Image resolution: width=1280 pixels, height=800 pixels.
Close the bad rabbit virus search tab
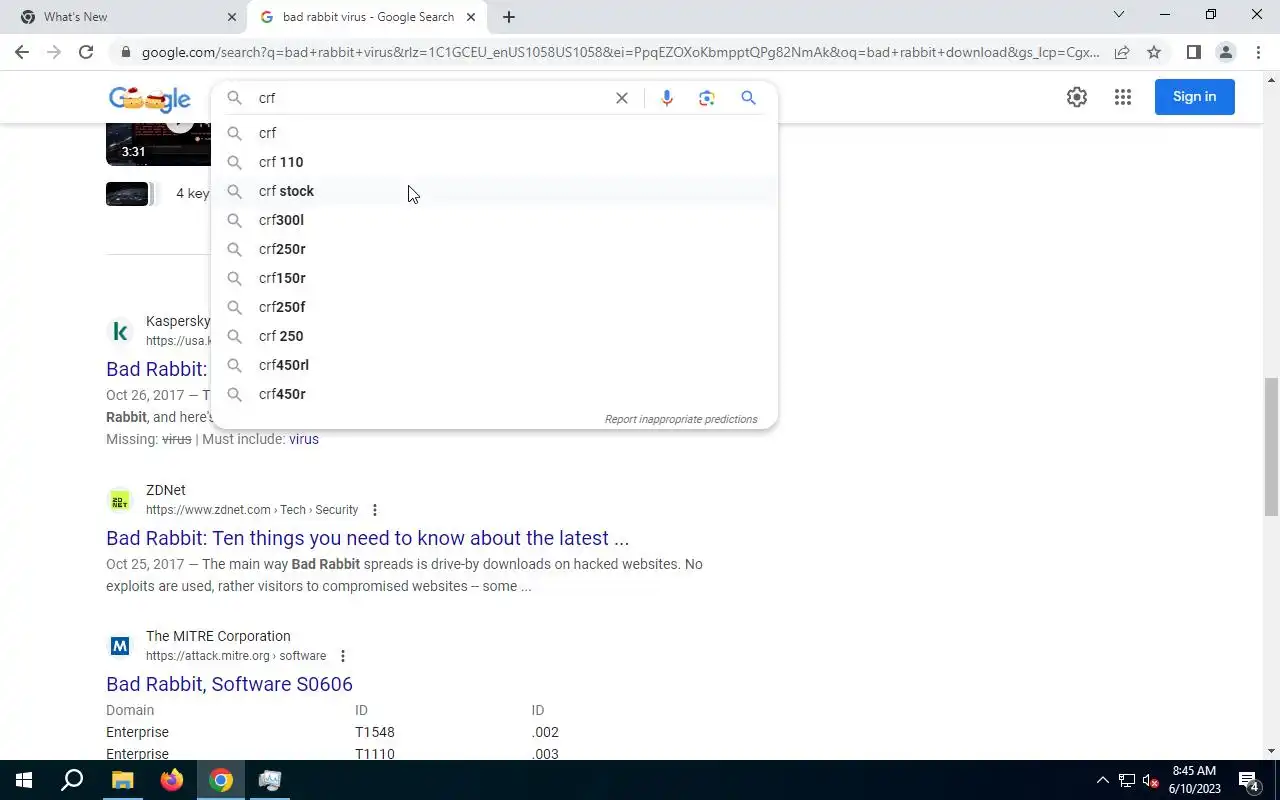coord(471,17)
